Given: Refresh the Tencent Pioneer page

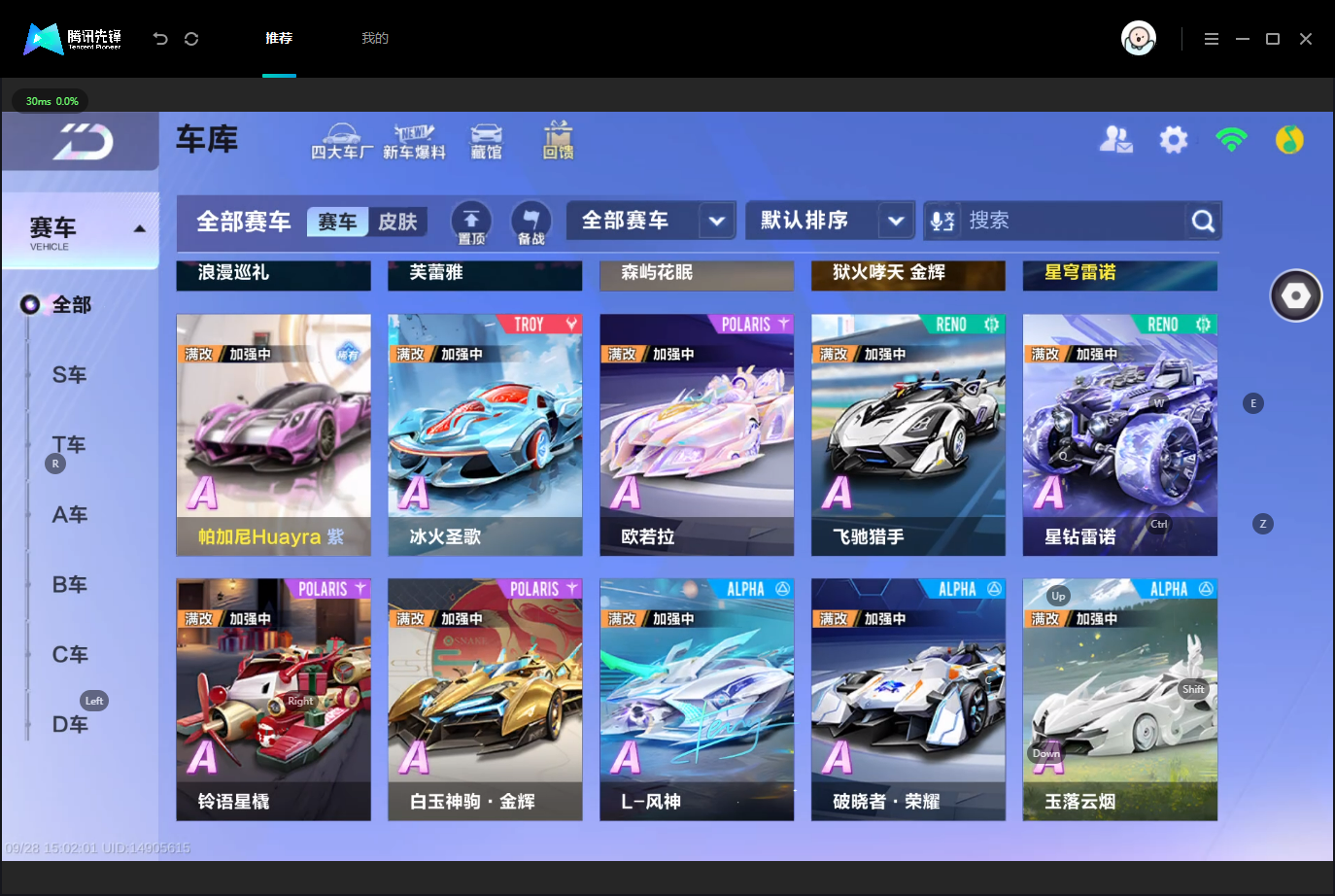Looking at the screenshot, I should tap(191, 39).
